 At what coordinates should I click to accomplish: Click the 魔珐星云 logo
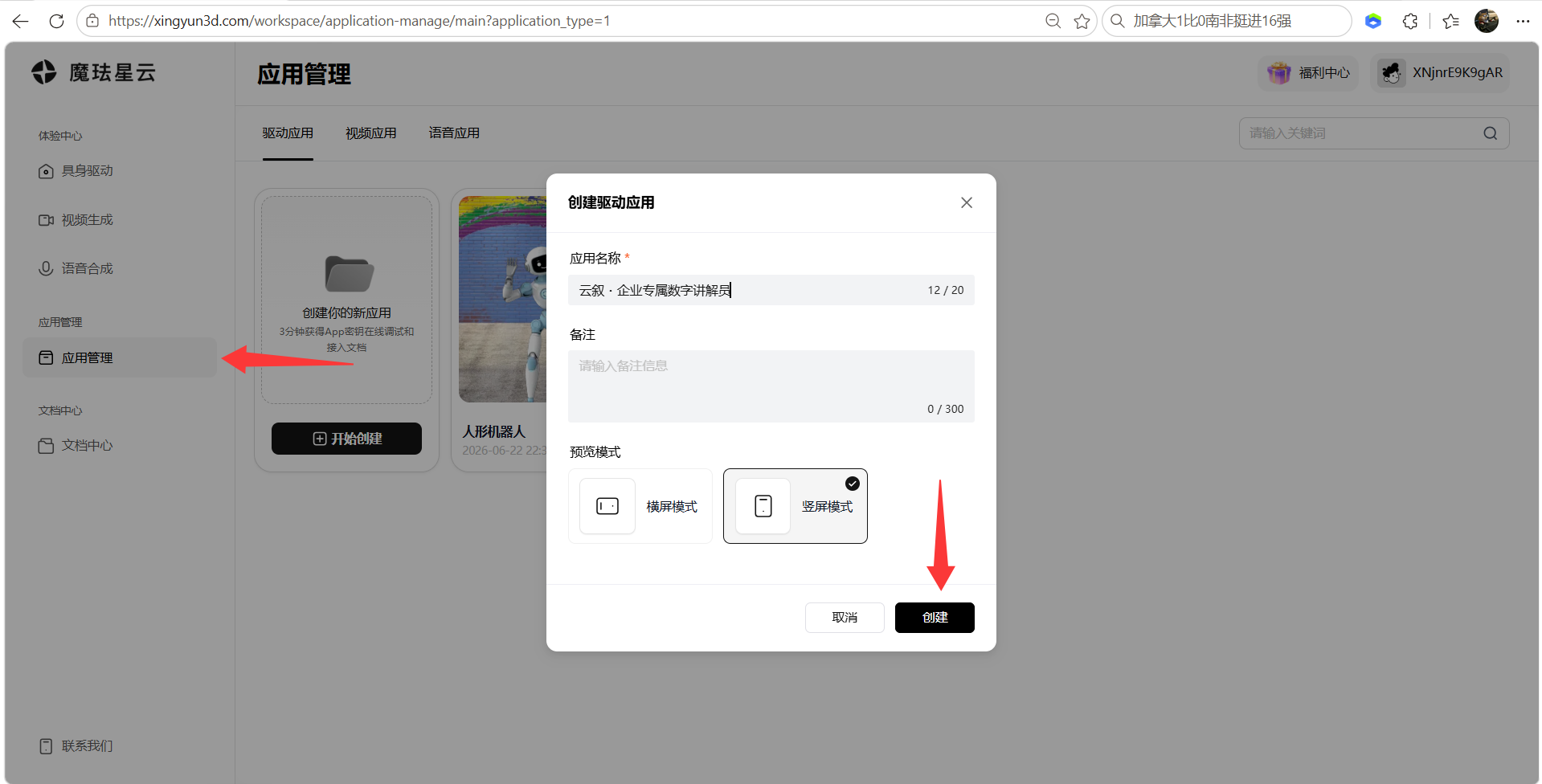tap(94, 72)
